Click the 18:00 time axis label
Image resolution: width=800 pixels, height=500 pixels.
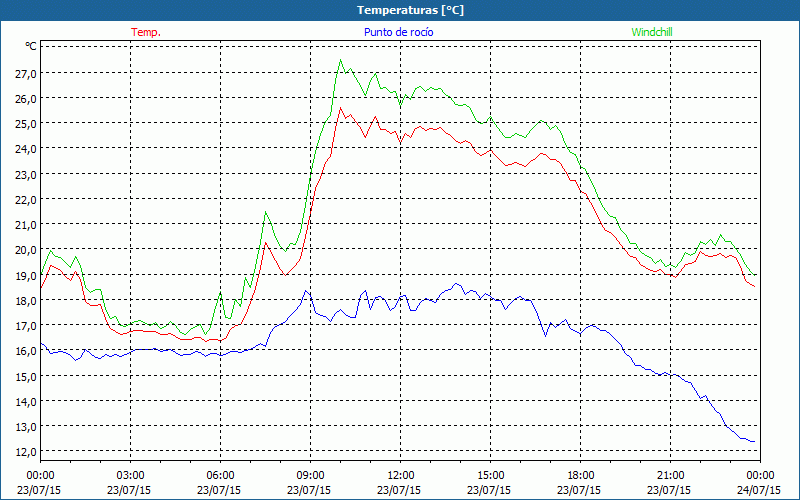pos(580,476)
